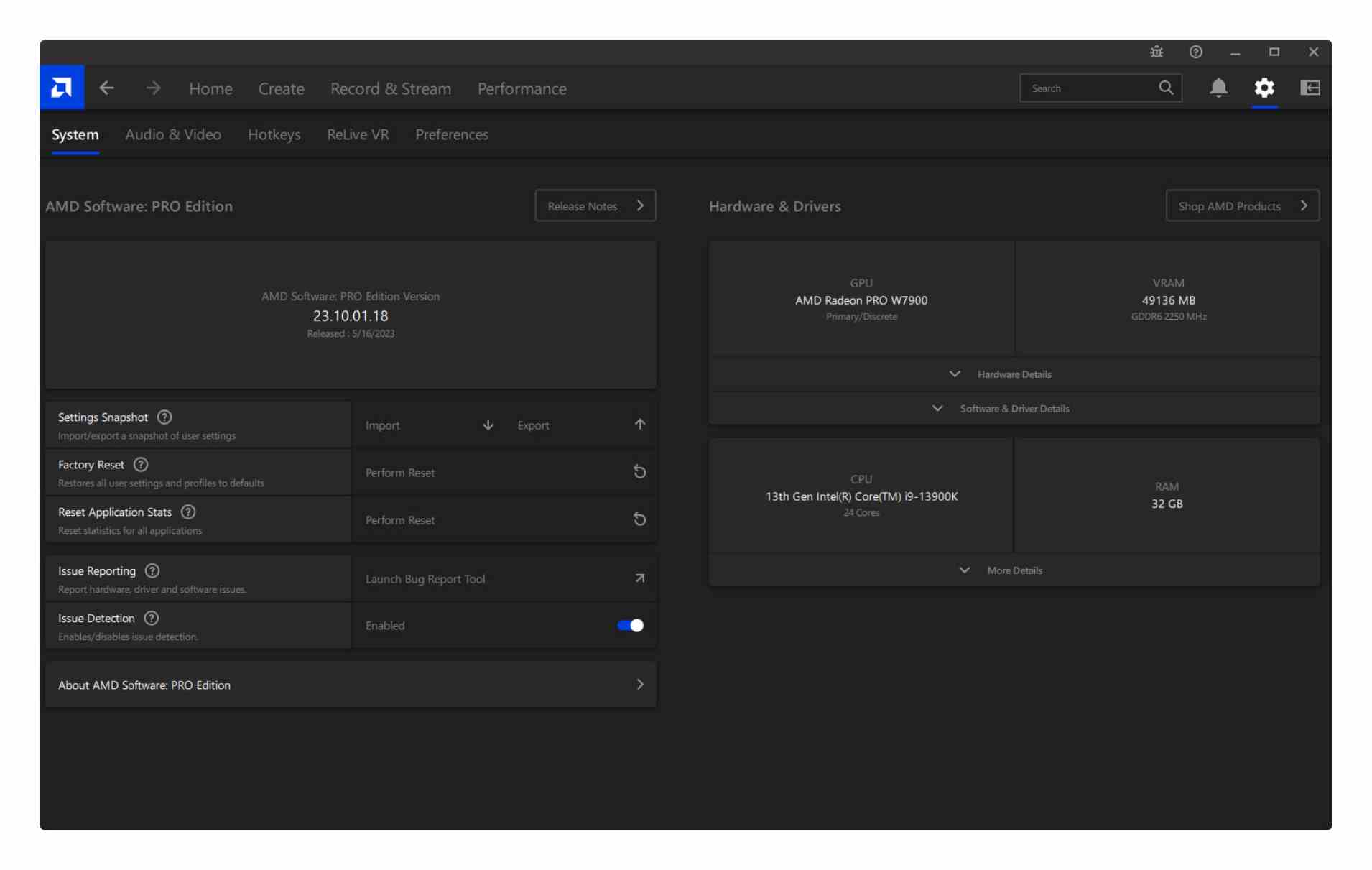Viewport: 1372px width, 870px height.
Task: Switch to the ReLive VR sub-tab
Action: tap(358, 134)
